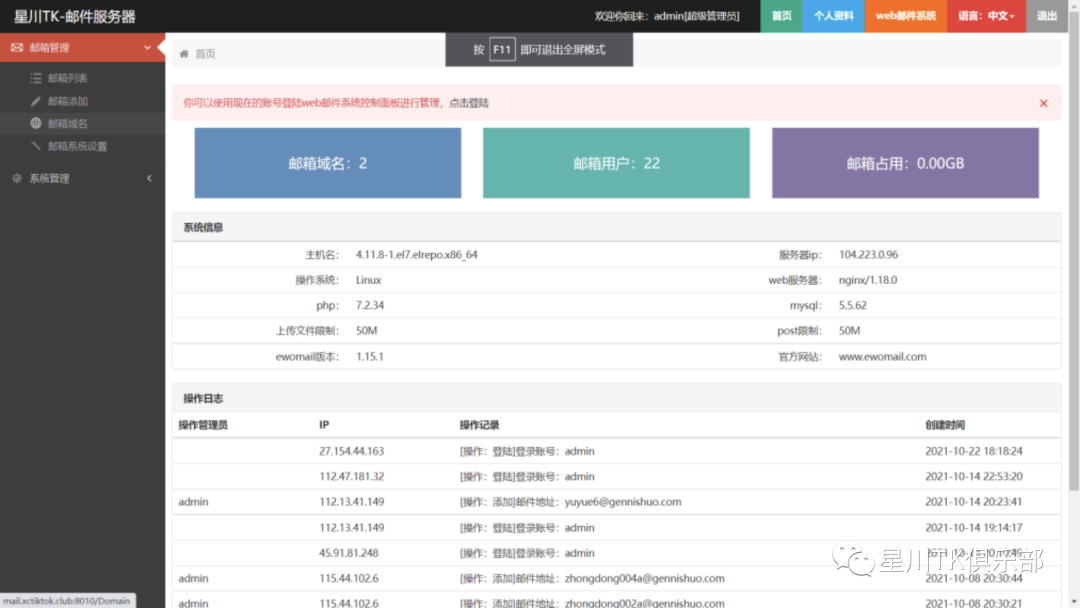Click the Linux operating system value

coord(368,280)
